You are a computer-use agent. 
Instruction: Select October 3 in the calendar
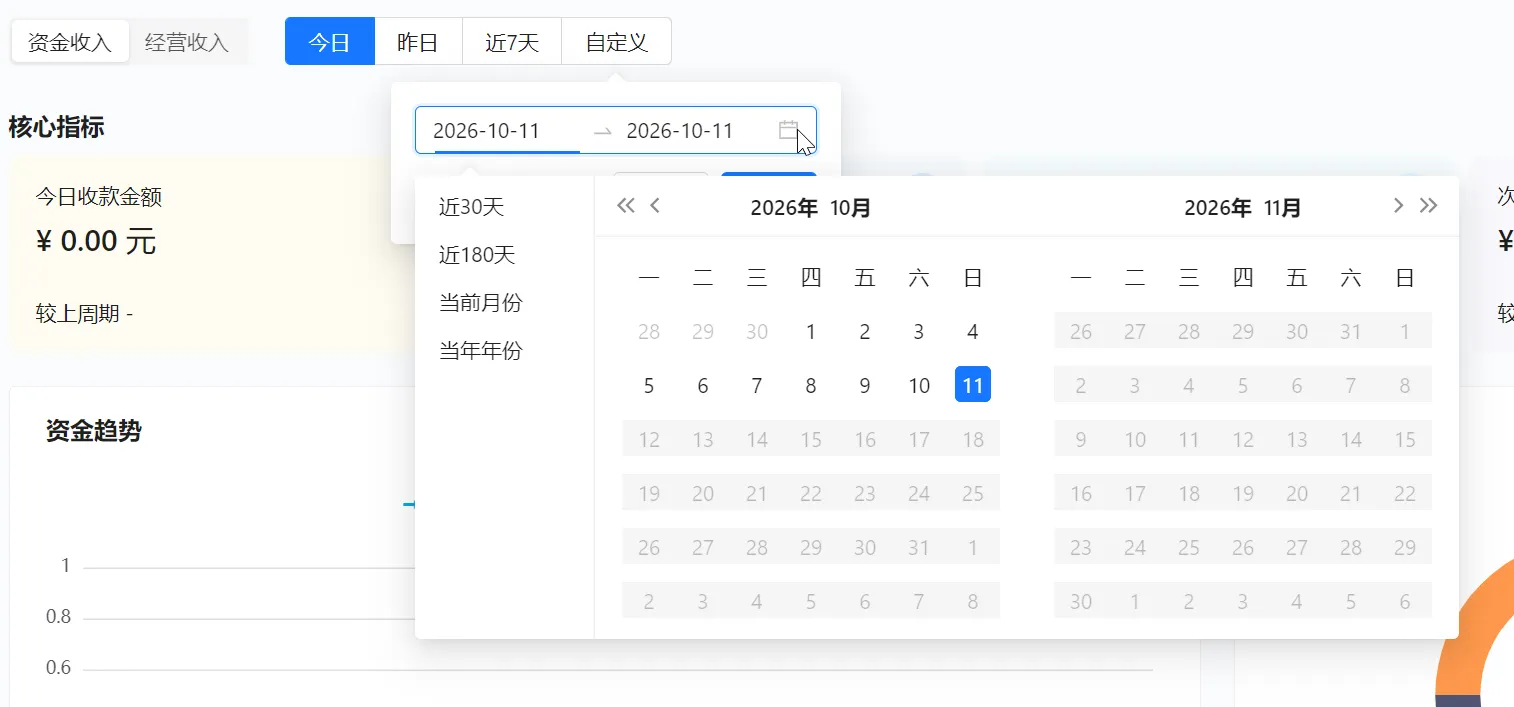[919, 332]
